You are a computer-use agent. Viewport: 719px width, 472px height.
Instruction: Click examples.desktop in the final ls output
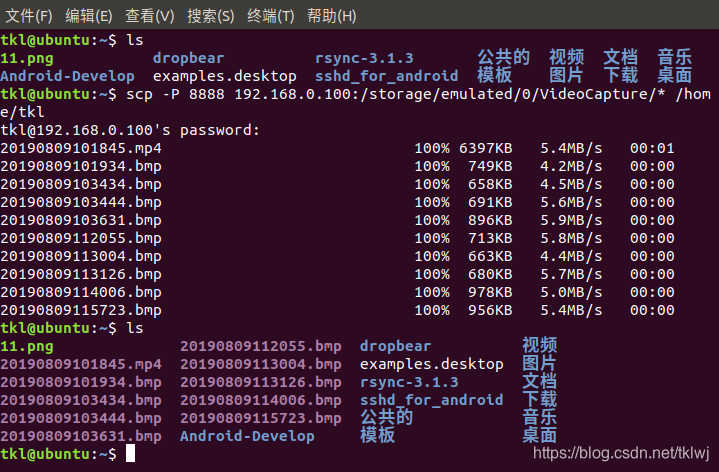point(431,364)
